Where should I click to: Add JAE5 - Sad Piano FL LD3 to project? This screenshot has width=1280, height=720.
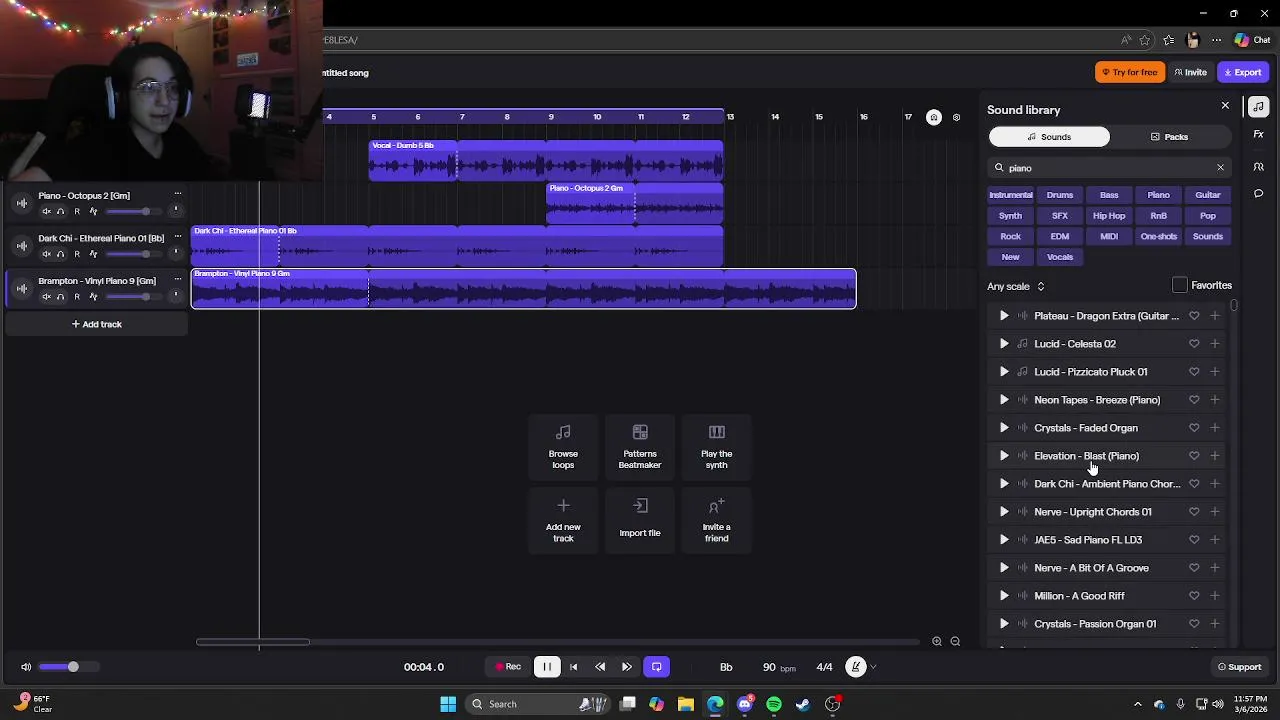(1215, 540)
